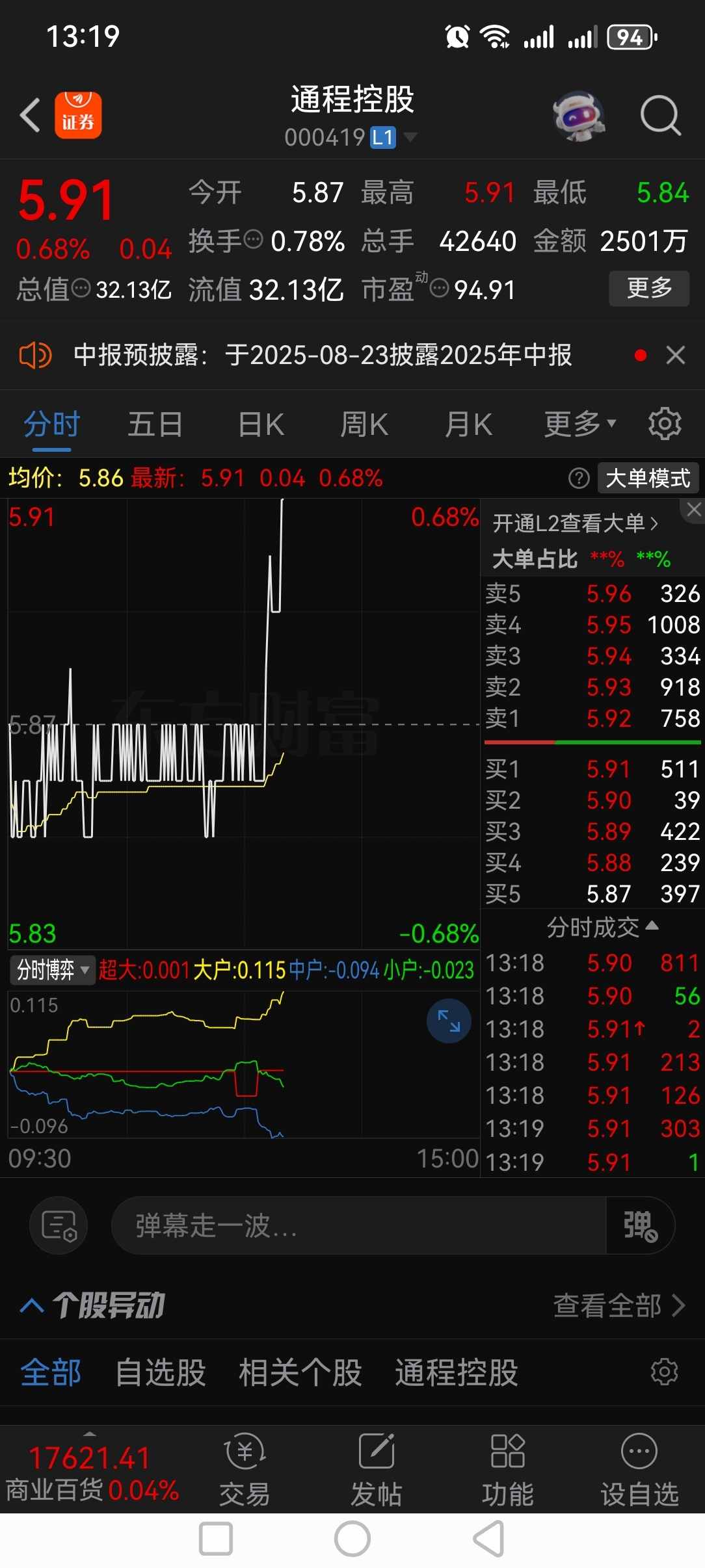Open the robot assistant avatar
The image size is (705, 1568).
click(579, 116)
